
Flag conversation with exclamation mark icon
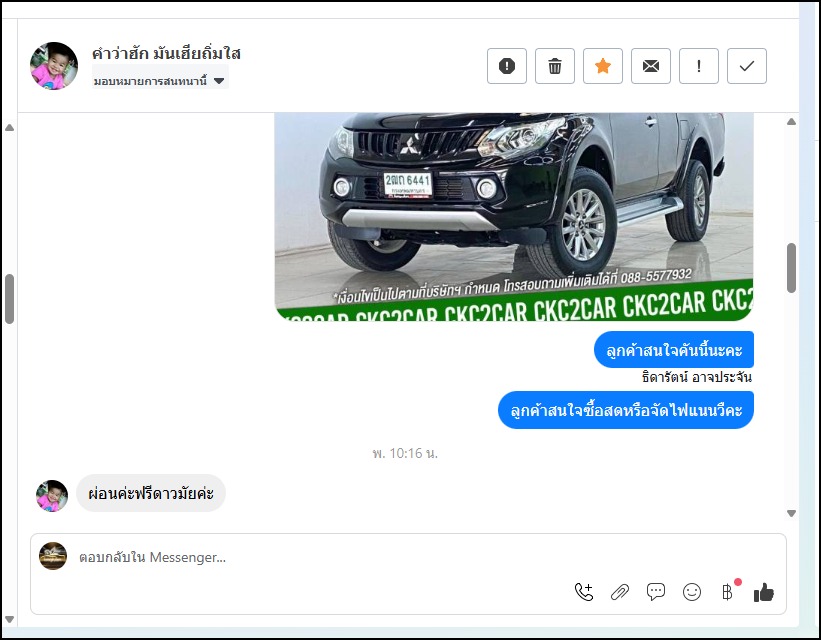pyautogui.click(x=698, y=66)
